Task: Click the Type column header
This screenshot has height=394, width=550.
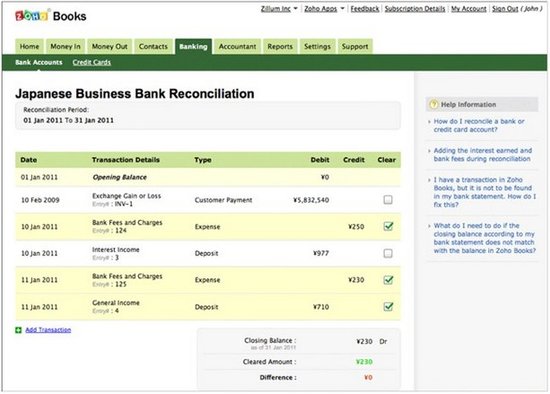Action: [x=203, y=160]
